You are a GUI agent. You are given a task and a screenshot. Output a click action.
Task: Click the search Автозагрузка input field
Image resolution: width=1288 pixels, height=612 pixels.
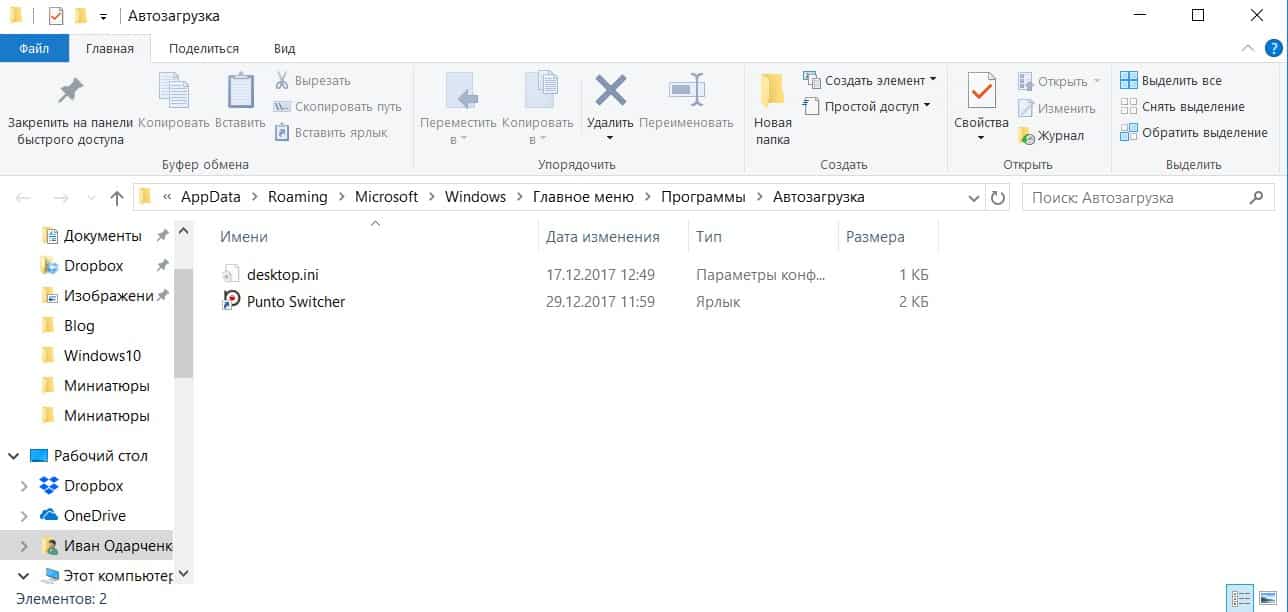(x=1135, y=198)
